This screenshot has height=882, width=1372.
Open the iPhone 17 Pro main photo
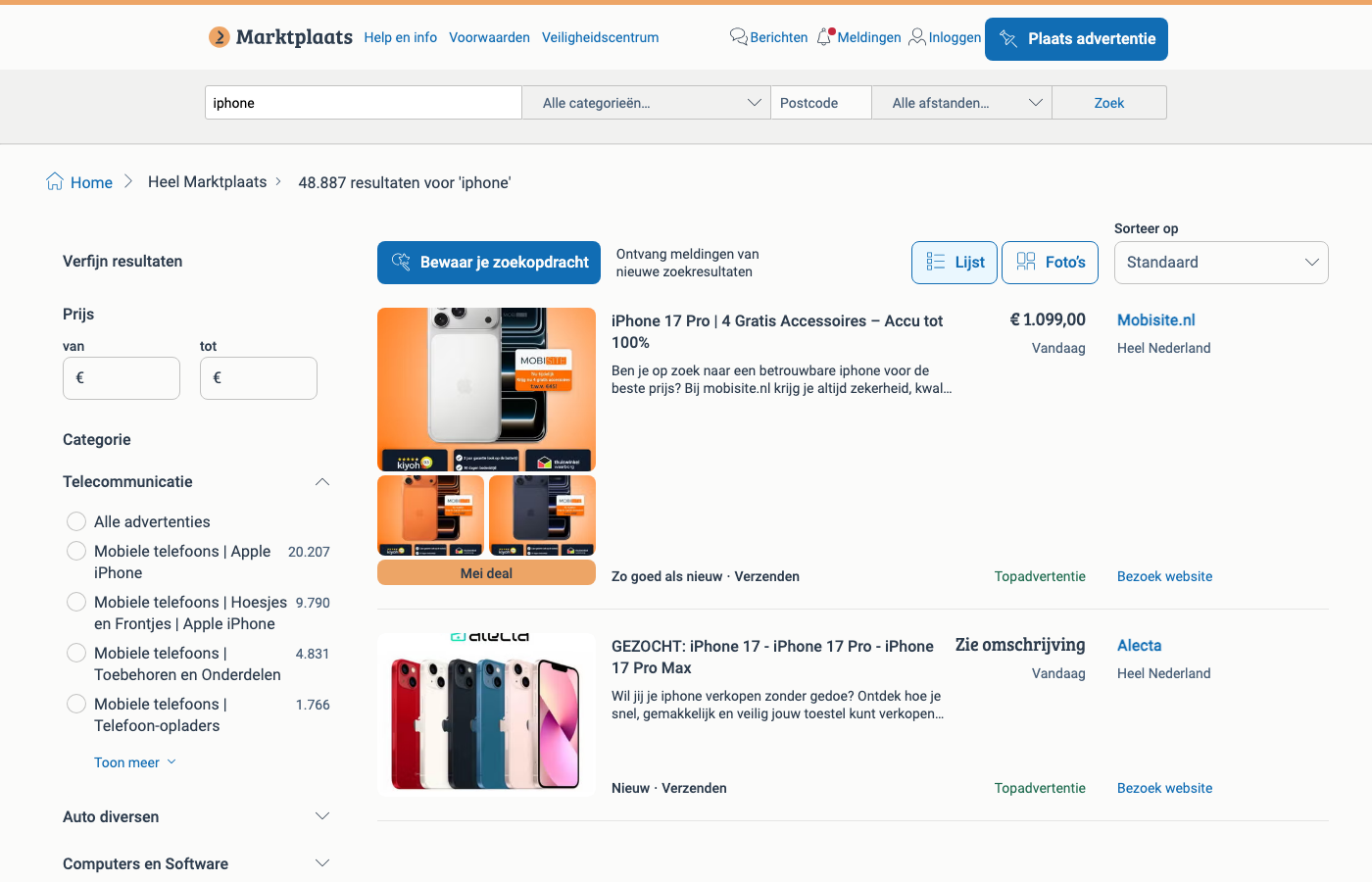tap(486, 390)
